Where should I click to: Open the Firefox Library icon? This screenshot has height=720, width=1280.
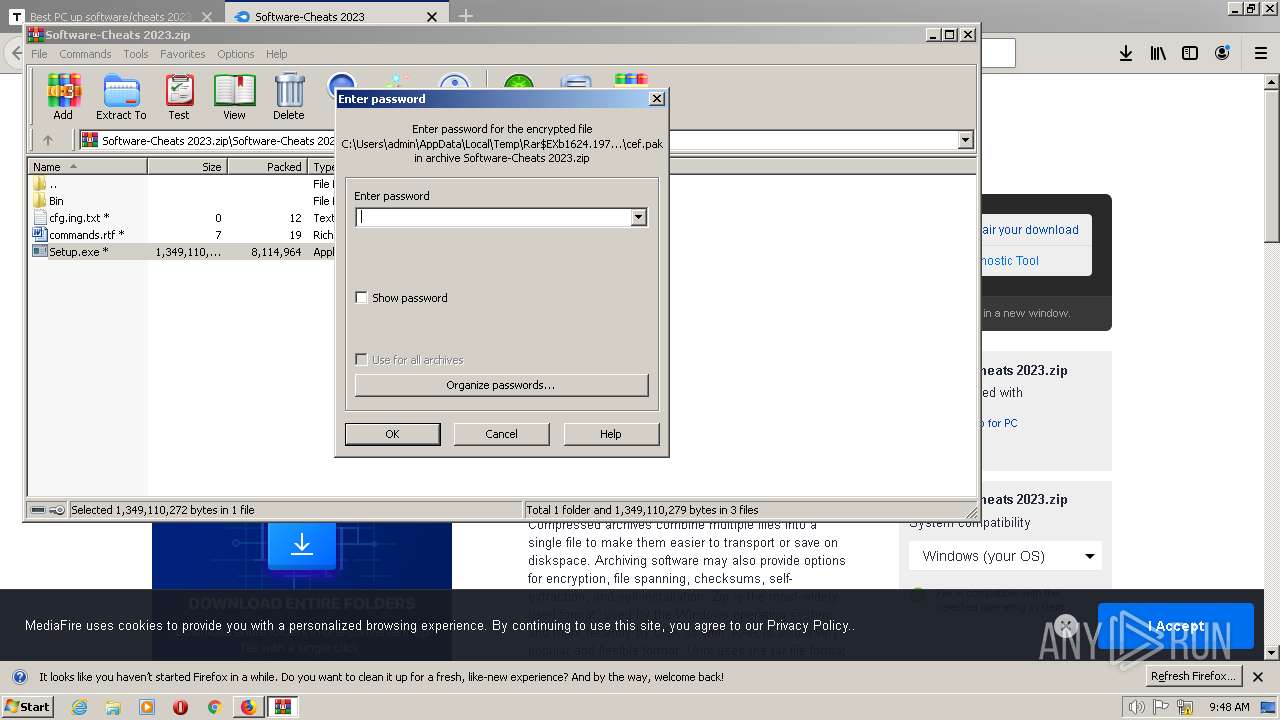(1158, 53)
